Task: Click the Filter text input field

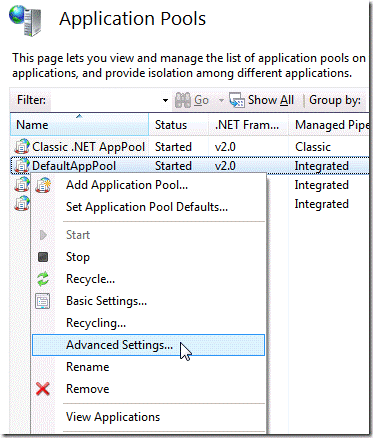Action: (x=105, y=100)
